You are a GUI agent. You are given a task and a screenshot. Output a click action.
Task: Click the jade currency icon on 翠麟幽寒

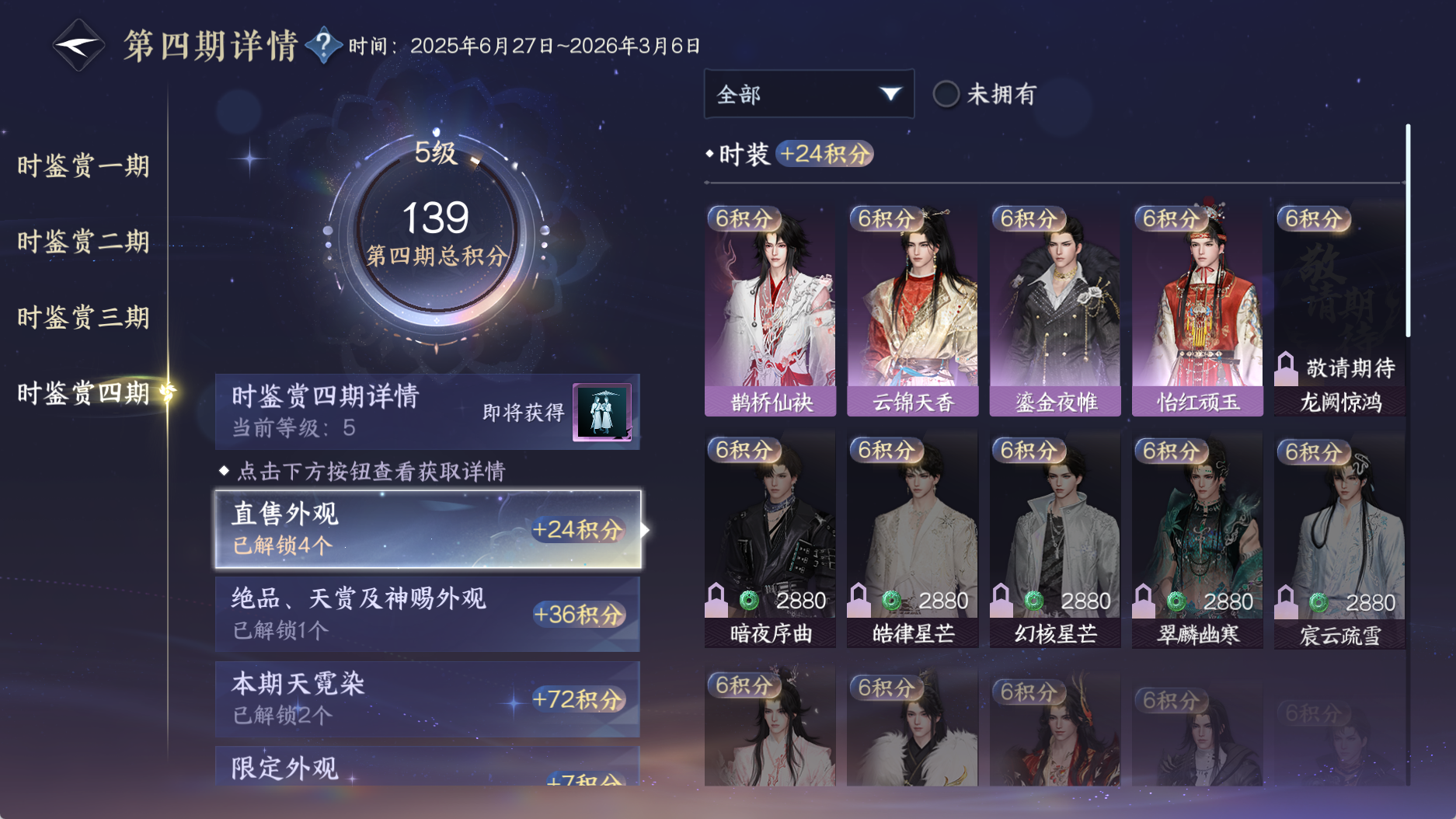pyautogui.click(x=1176, y=601)
